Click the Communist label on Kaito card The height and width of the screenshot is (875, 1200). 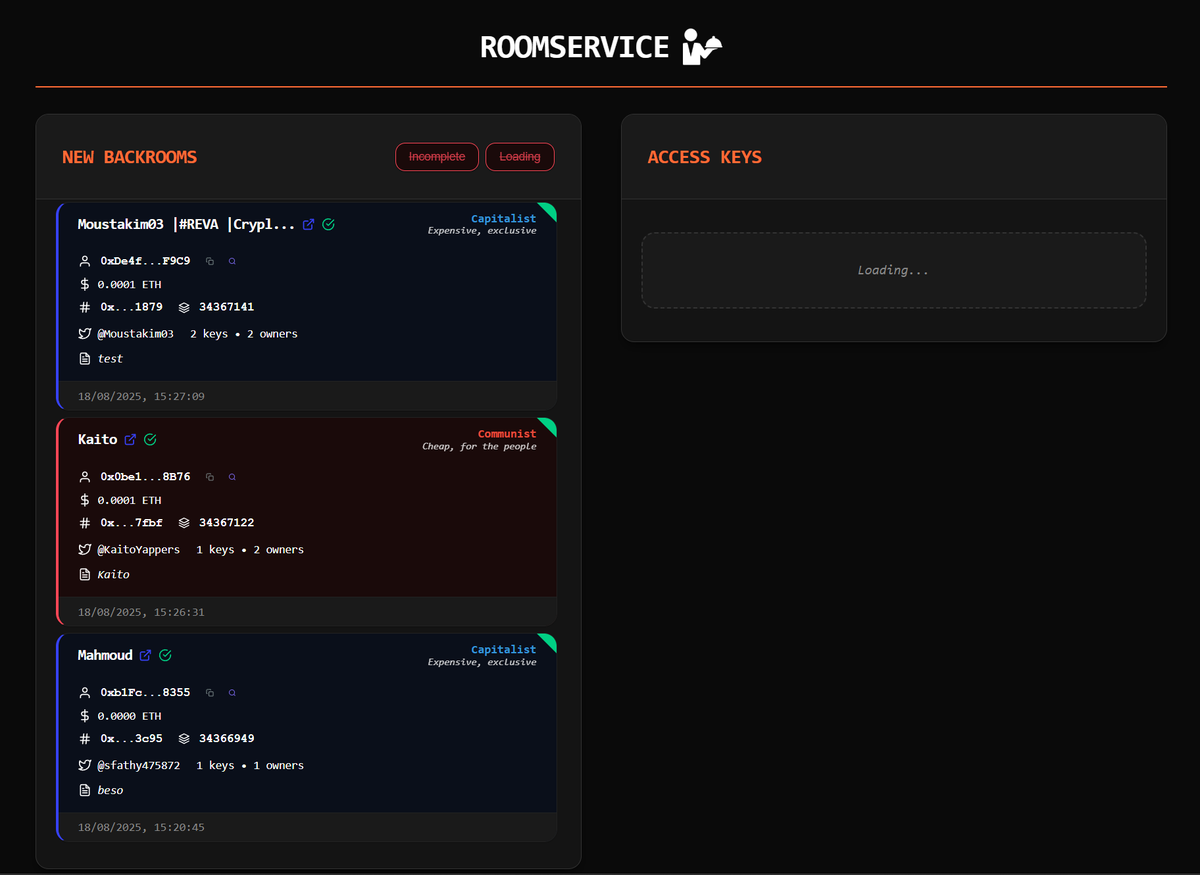(507, 434)
